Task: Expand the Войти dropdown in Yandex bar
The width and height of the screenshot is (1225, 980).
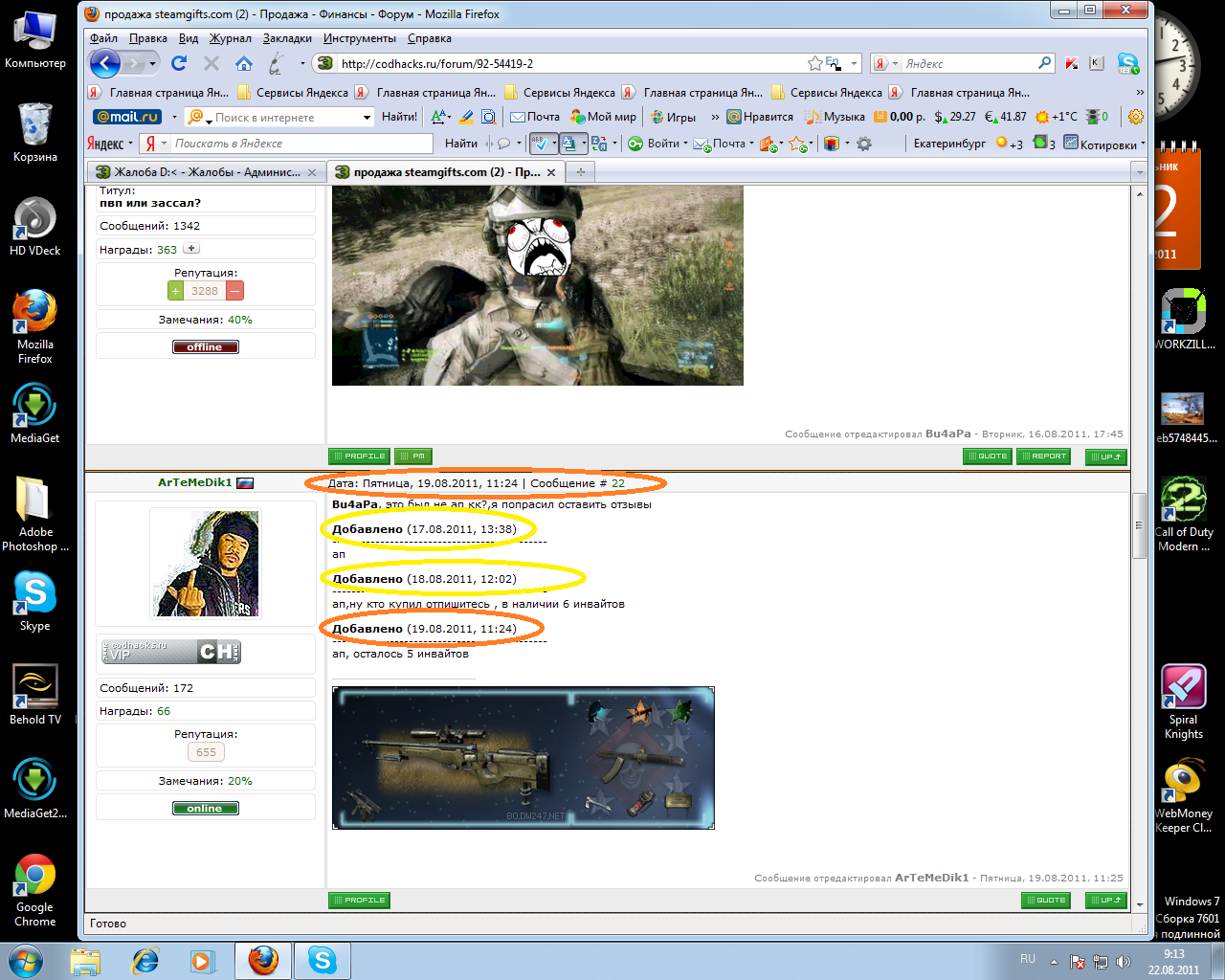Action: tap(685, 144)
